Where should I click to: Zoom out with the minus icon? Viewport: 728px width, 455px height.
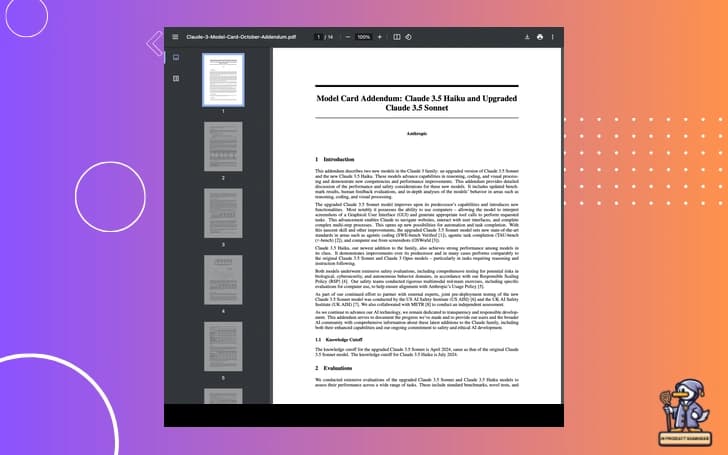point(348,37)
